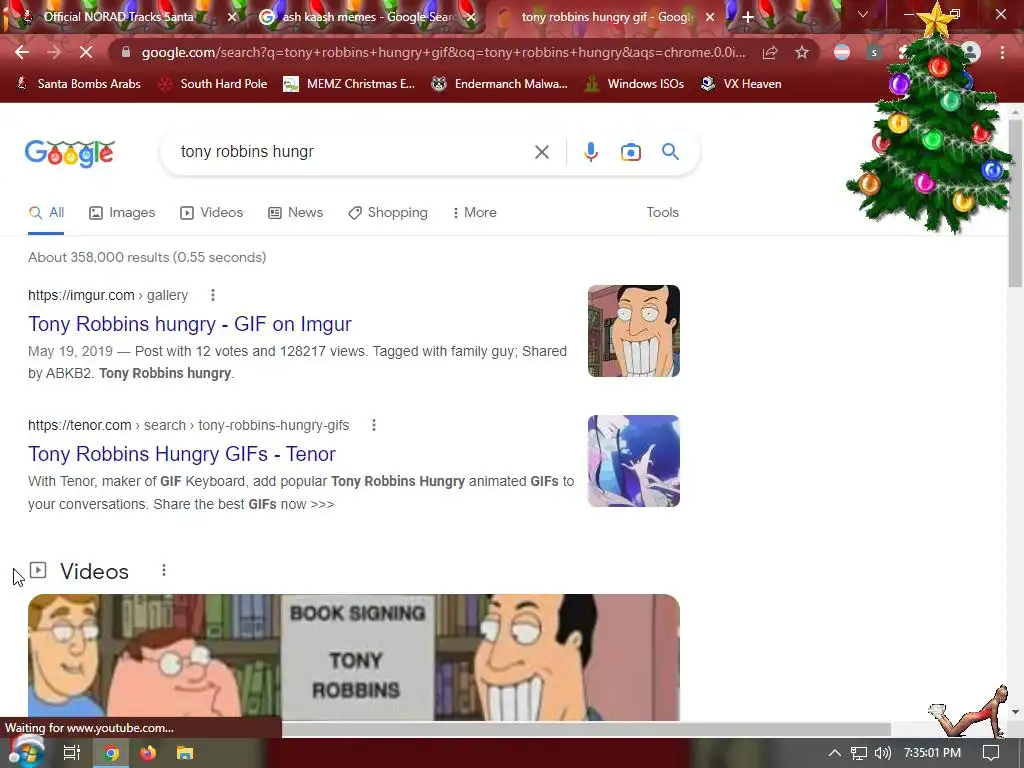Open Chrome's three-dot menu
The height and width of the screenshot is (768, 1024).
pos(1002,52)
